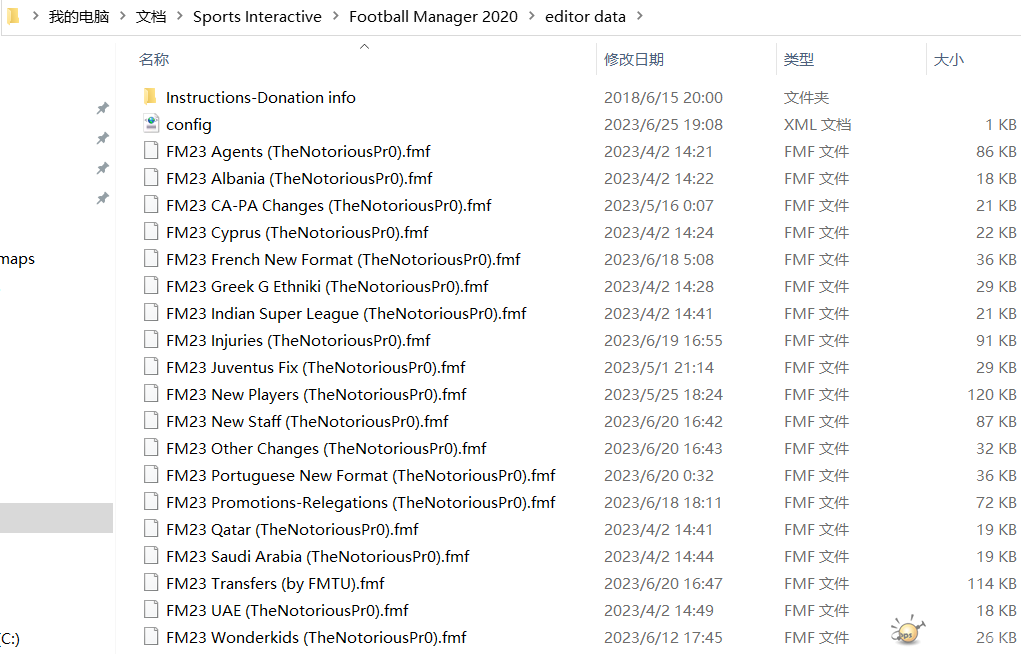Sort by the 名称 column header
1021x654 pixels.
pos(154,59)
